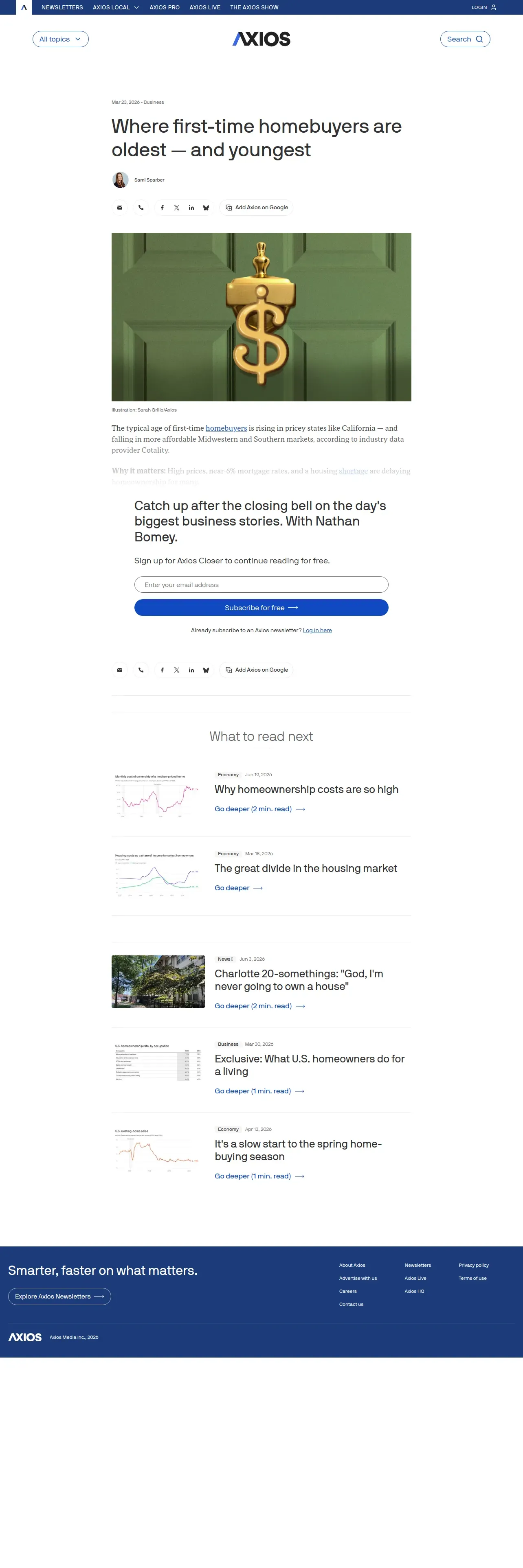
Task: Open the Axios Local dropdown menu
Action: coord(116,7)
